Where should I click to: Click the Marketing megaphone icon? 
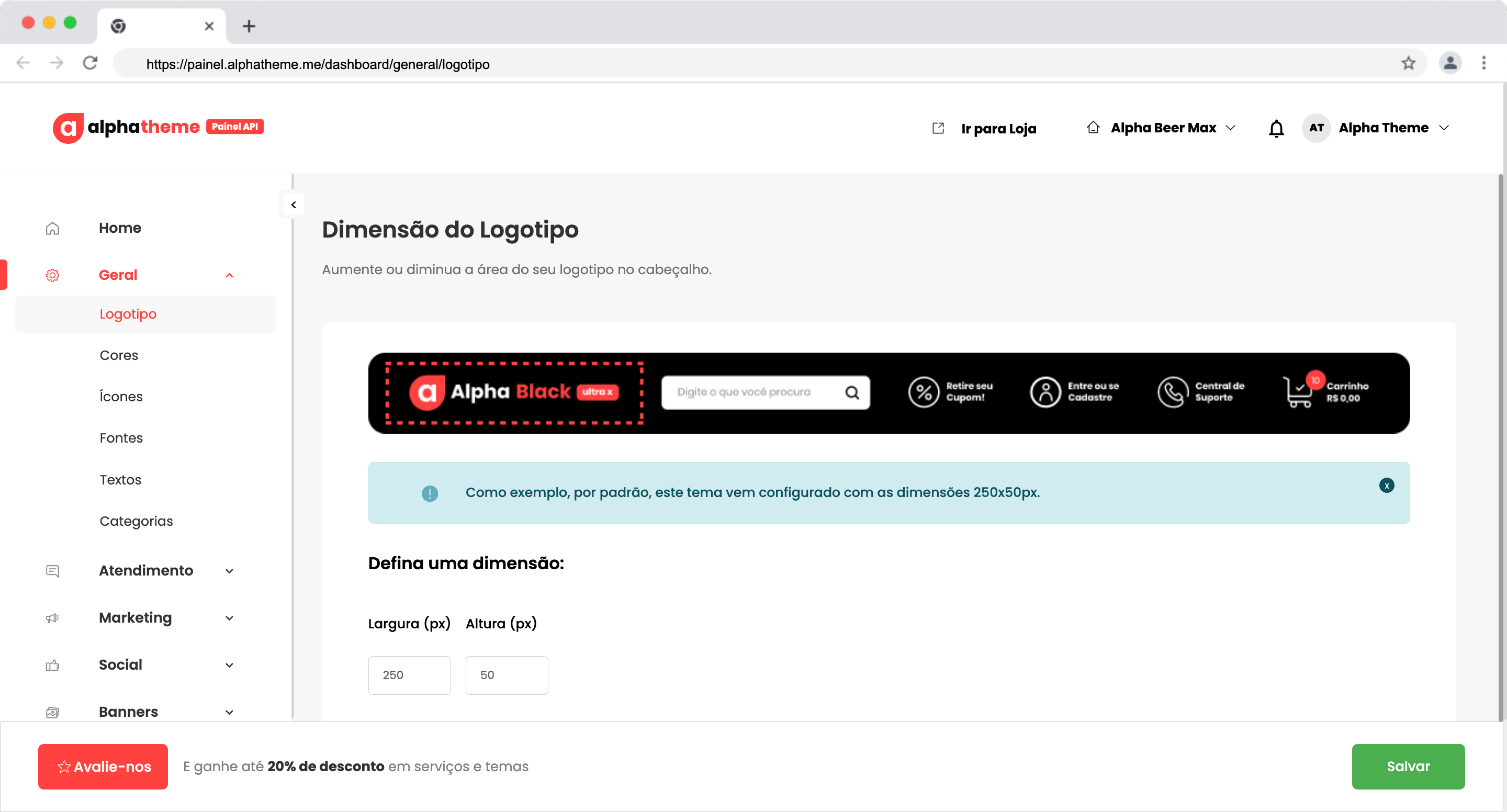(x=53, y=618)
